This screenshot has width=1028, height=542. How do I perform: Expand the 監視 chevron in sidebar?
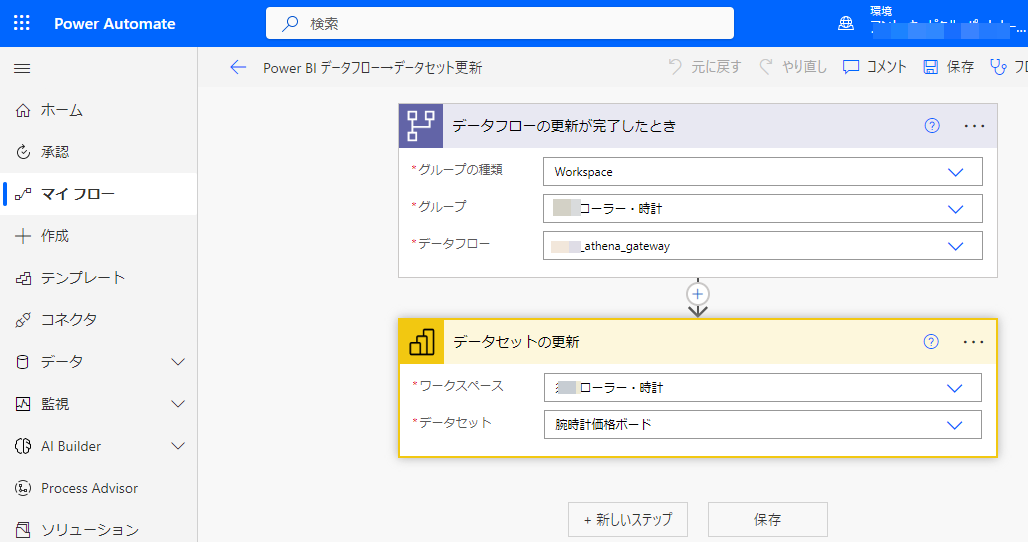pos(178,404)
